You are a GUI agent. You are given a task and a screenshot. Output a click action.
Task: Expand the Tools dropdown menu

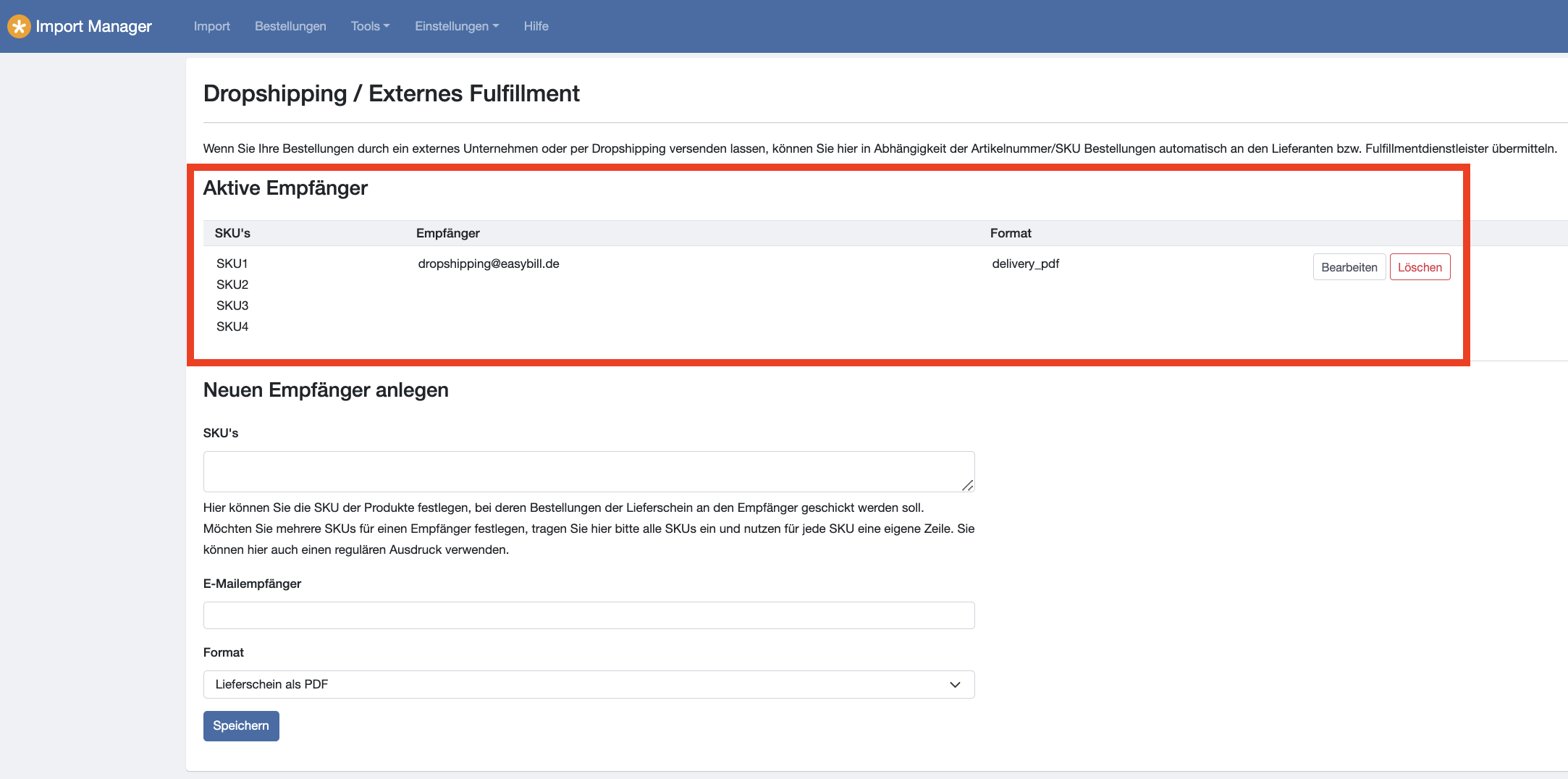[x=370, y=27]
